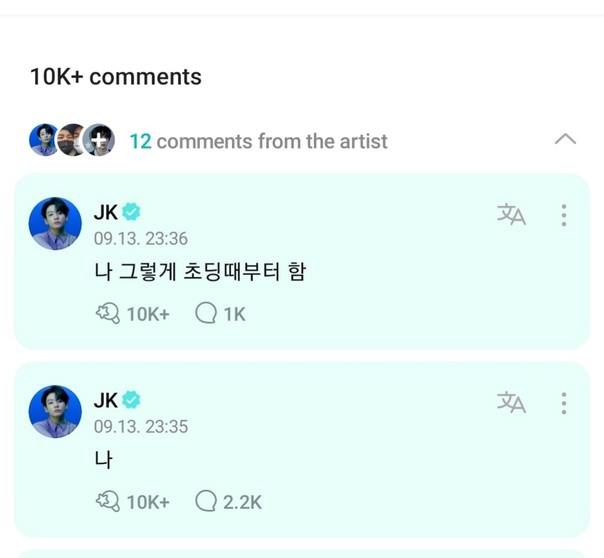This screenshot has width=604, height=558.
Task: Tap the JK username on first comment
Action: 106,212
